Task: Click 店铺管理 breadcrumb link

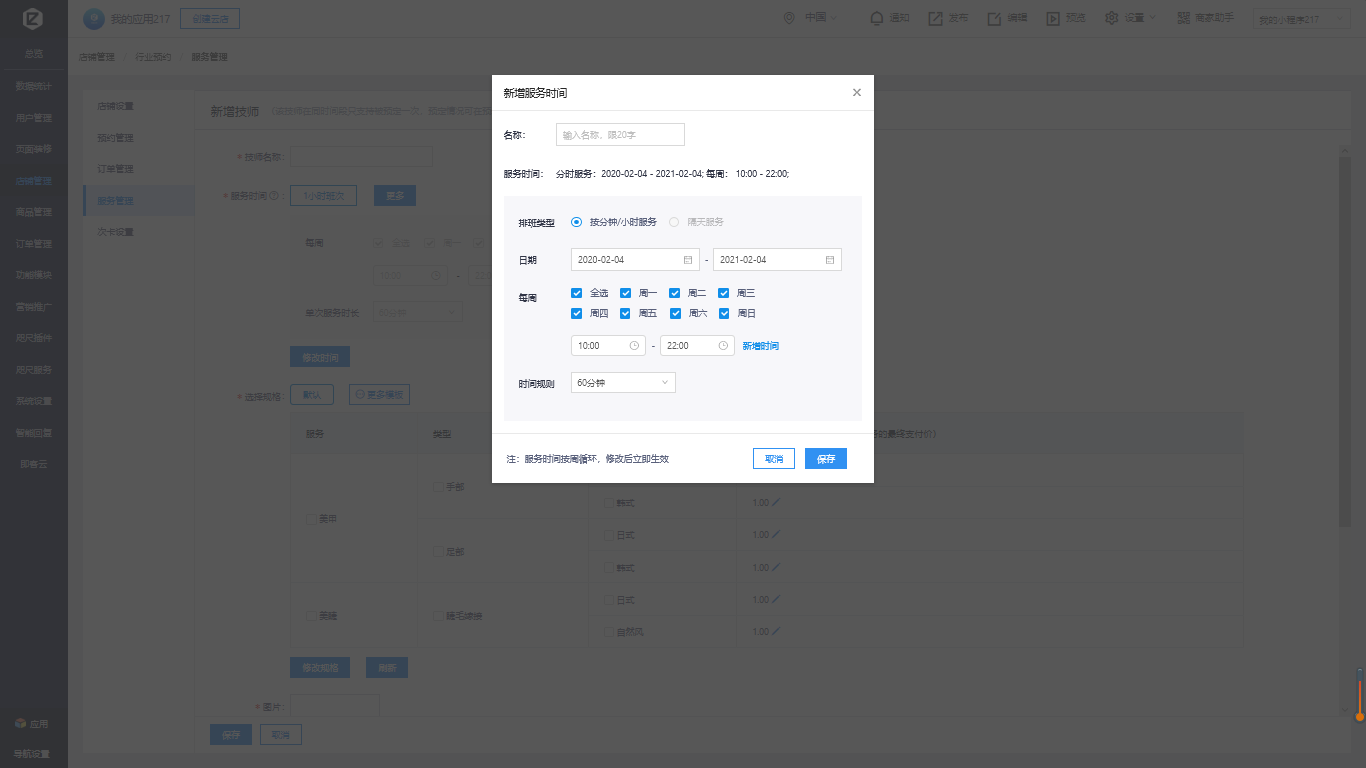Action: coord(96,57)
